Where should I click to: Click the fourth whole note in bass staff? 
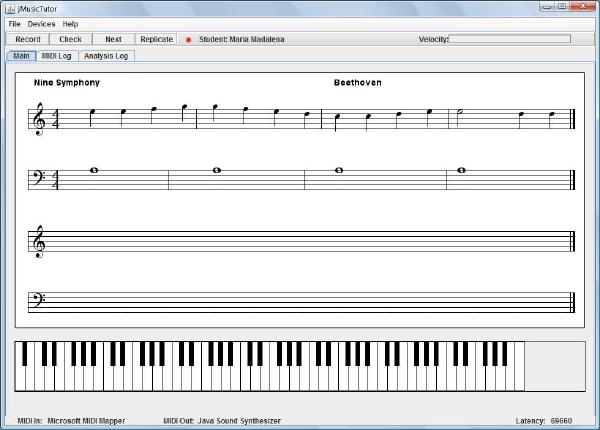point(461,170)
